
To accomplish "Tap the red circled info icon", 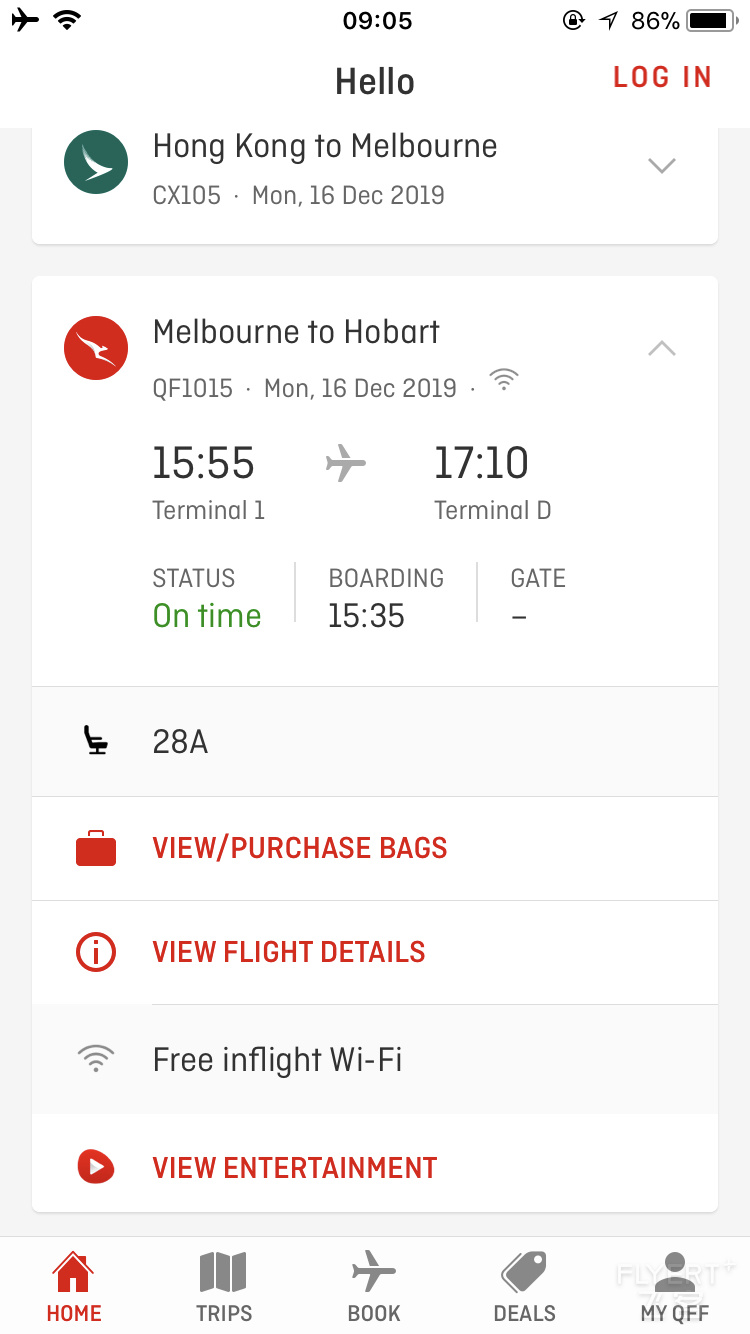I will point(96,952).
